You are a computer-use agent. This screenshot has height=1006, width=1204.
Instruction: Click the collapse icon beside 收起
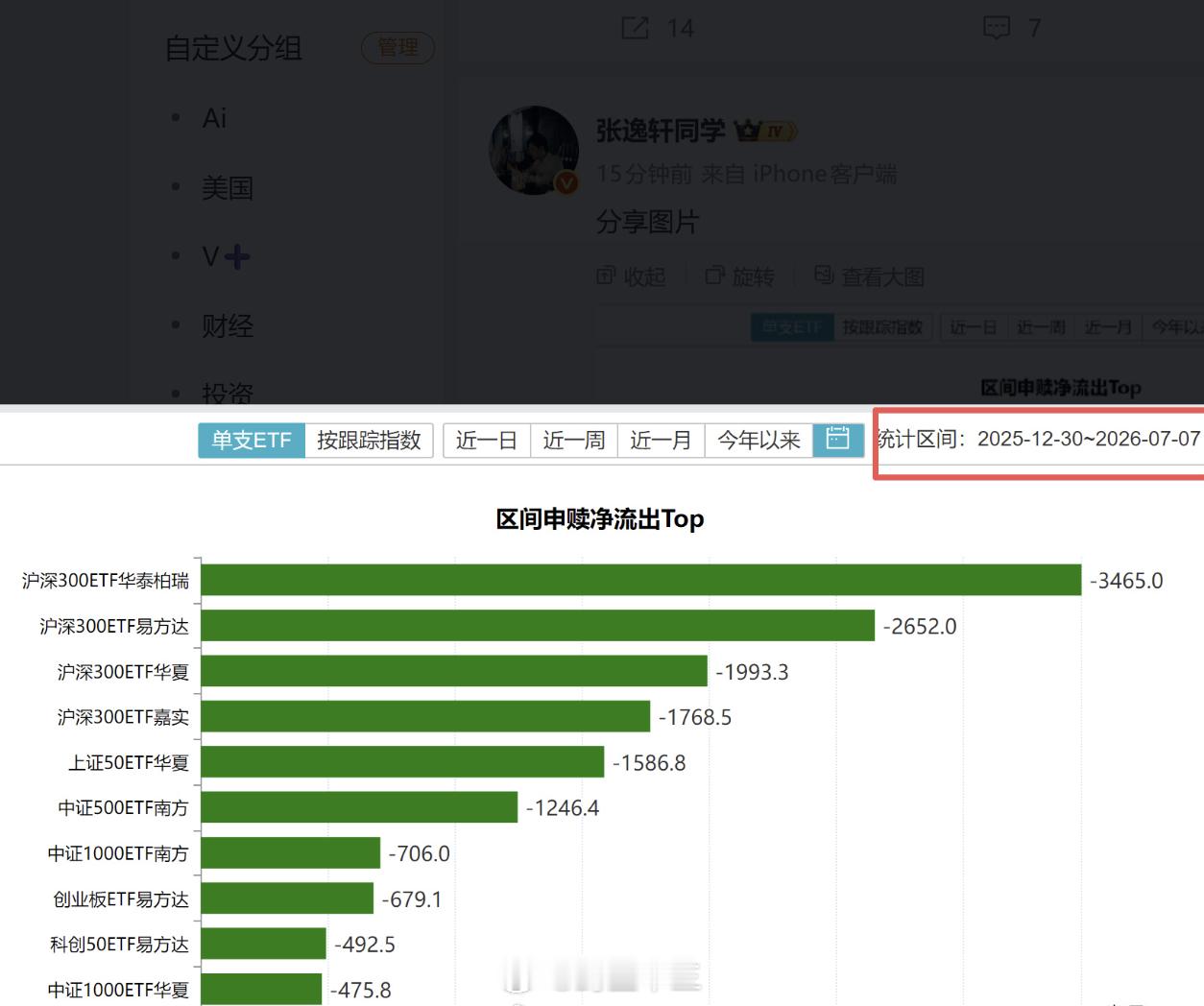606,276
